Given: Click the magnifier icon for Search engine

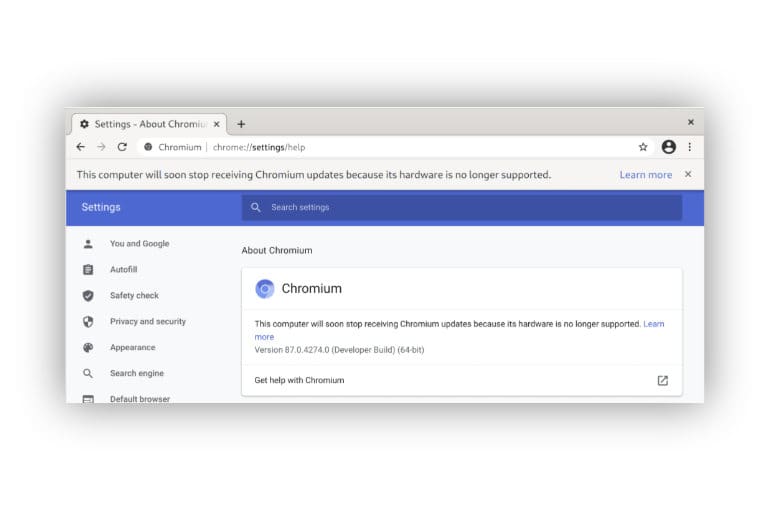Looking at the screenshot, I should click(88, 373).
